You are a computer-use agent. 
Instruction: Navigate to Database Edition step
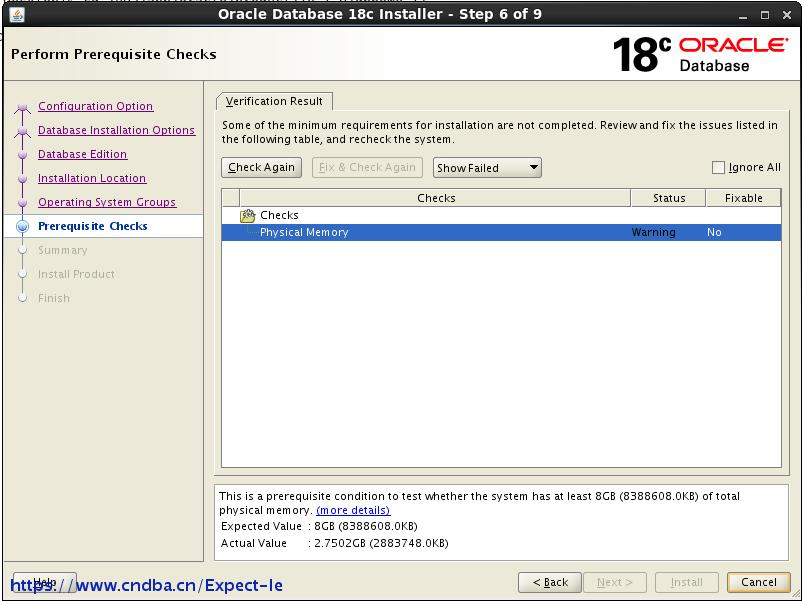(83, 154)
